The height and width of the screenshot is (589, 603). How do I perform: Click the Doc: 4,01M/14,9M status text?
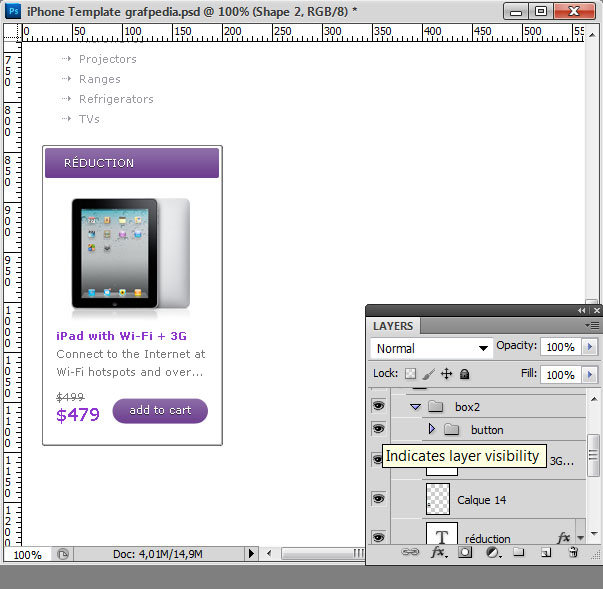pos(158,554)
